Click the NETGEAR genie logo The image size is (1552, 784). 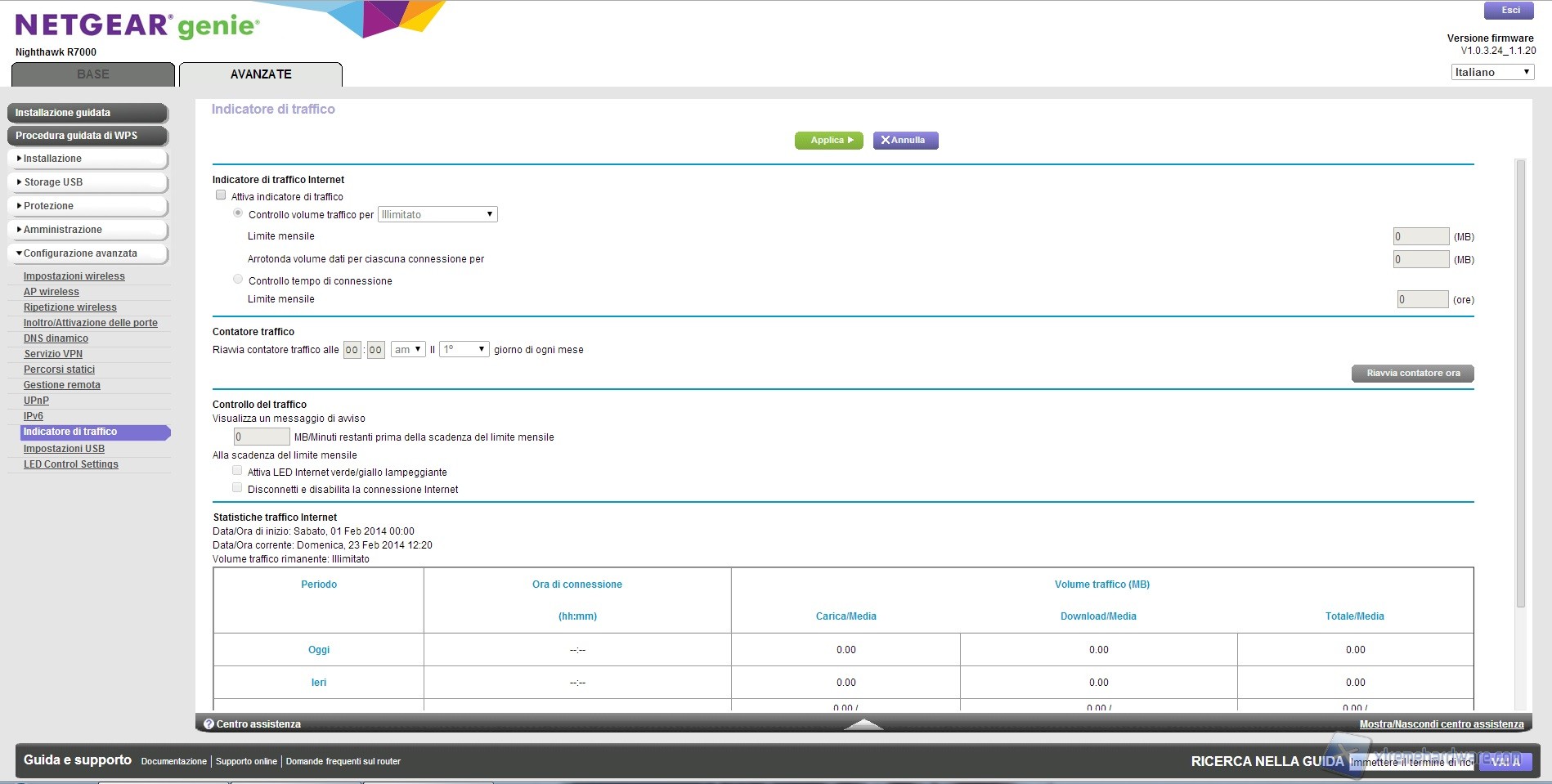click(x=137, y=26)
